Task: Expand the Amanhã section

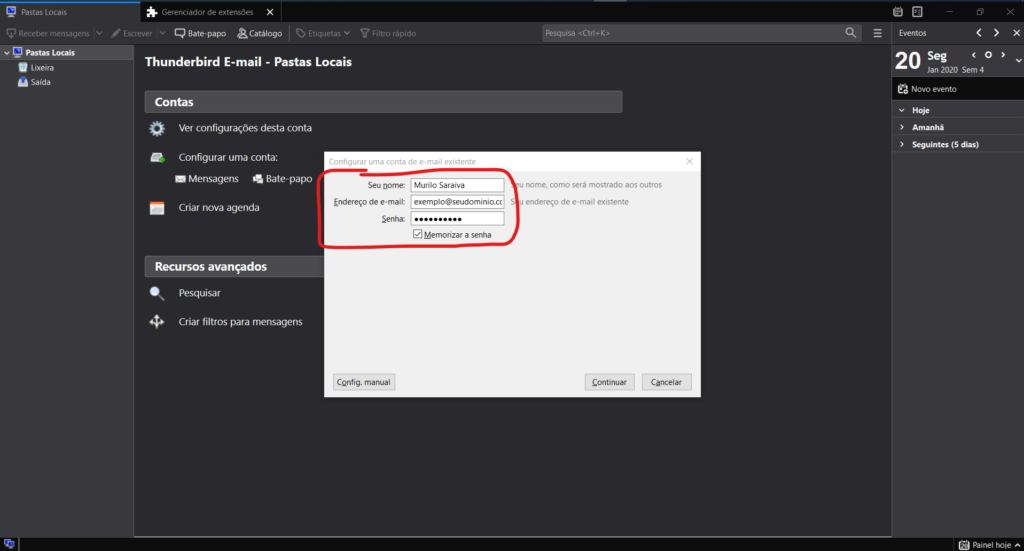Action: click(x=902, y=127)
